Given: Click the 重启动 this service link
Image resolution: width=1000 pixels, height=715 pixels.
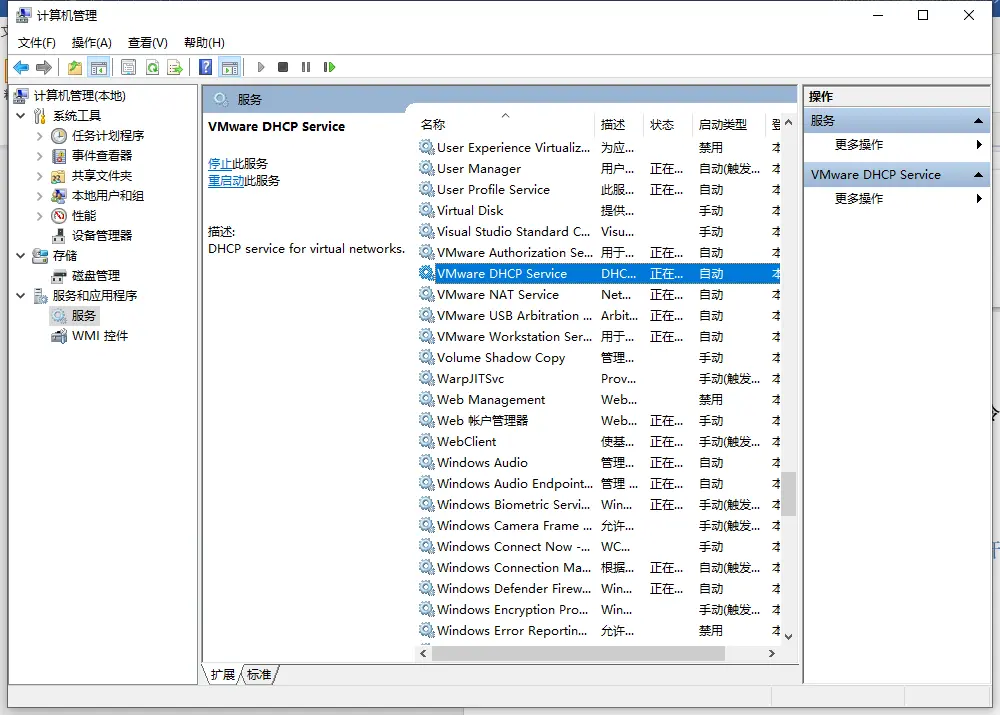Looking at the screenshot, I should click(x=226, y=181).
